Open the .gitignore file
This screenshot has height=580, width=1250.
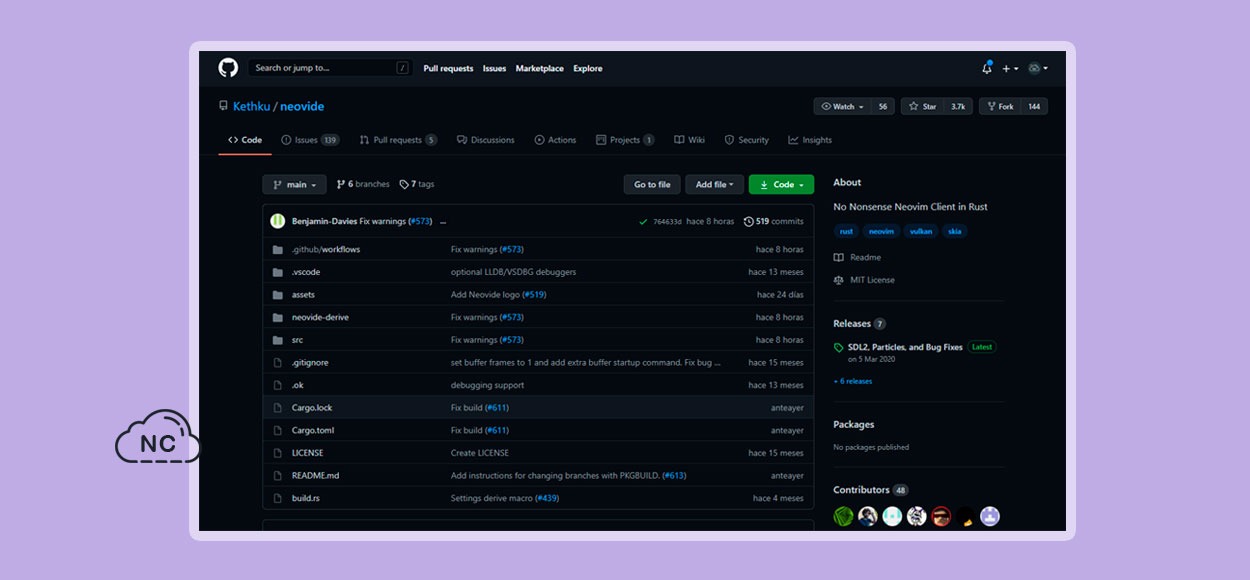310,362
